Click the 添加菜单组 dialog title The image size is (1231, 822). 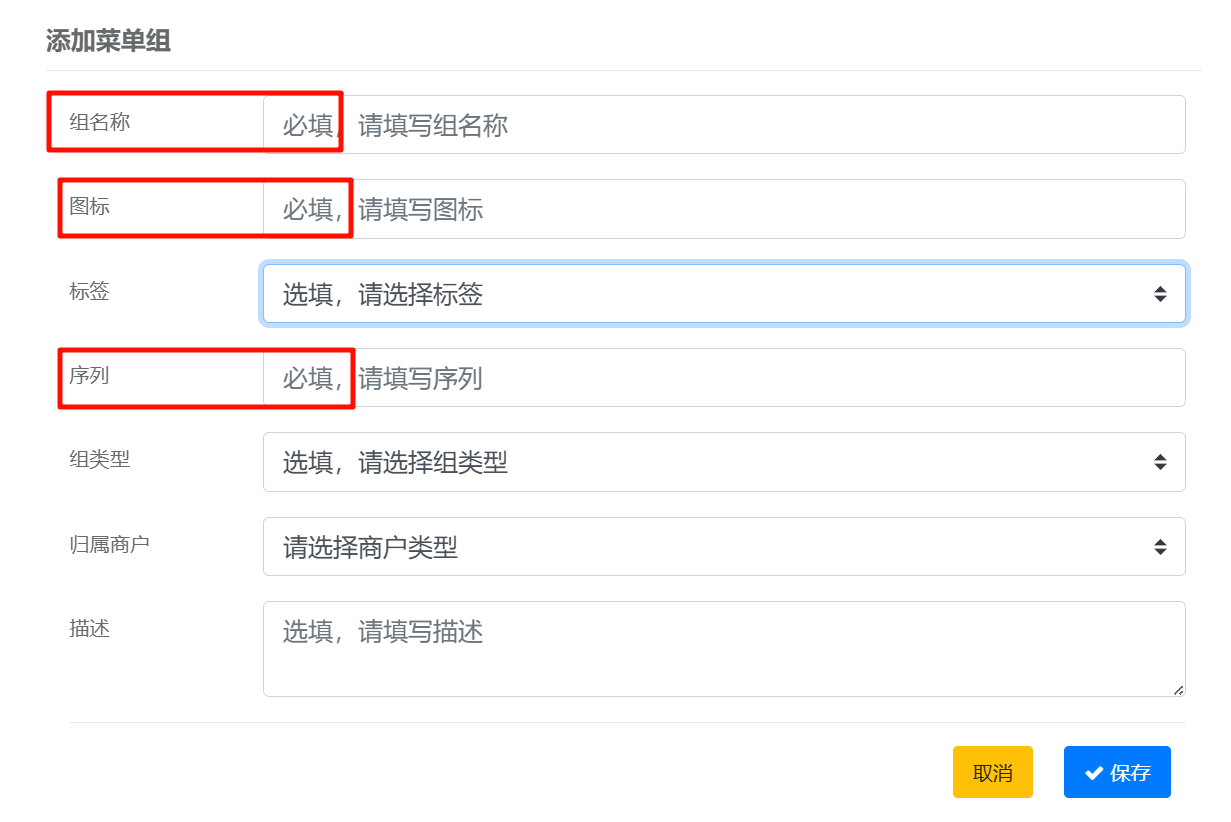coord(108,41)
